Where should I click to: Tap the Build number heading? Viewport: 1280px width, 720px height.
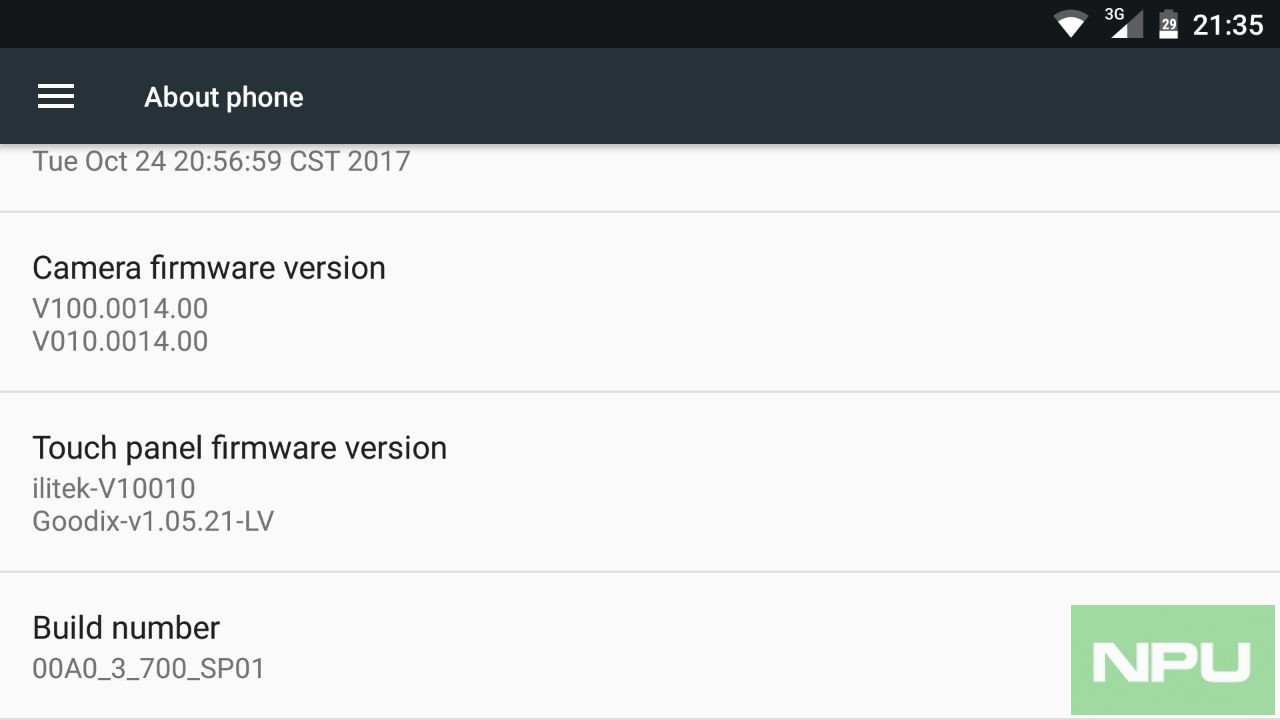point(126,628)
